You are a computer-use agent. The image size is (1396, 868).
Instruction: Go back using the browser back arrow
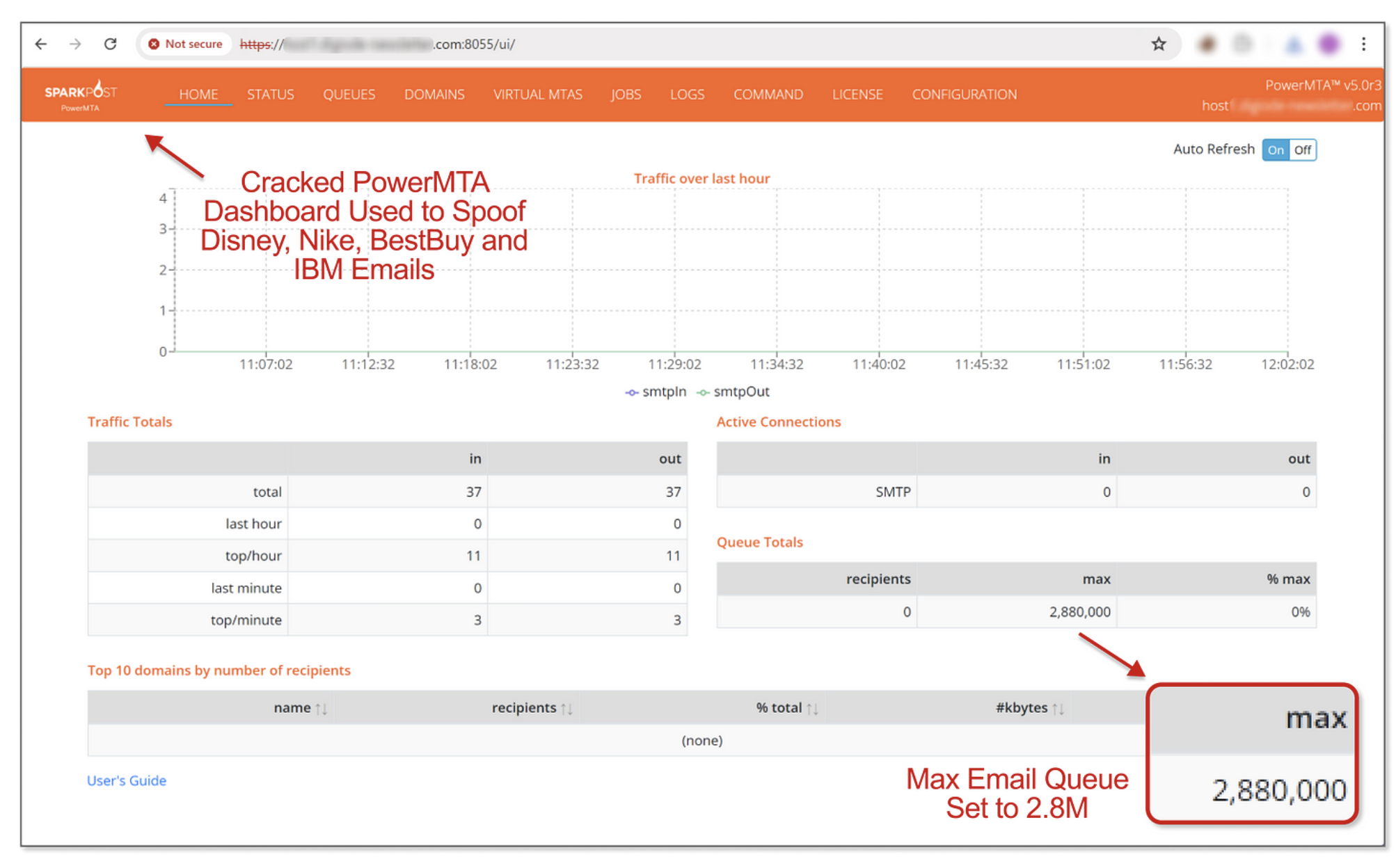[x=41, y=44]
